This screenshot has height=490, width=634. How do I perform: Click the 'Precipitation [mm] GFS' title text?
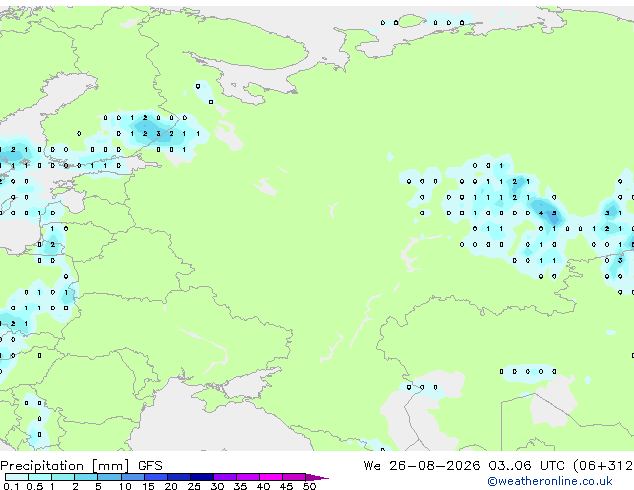(81, 466)
